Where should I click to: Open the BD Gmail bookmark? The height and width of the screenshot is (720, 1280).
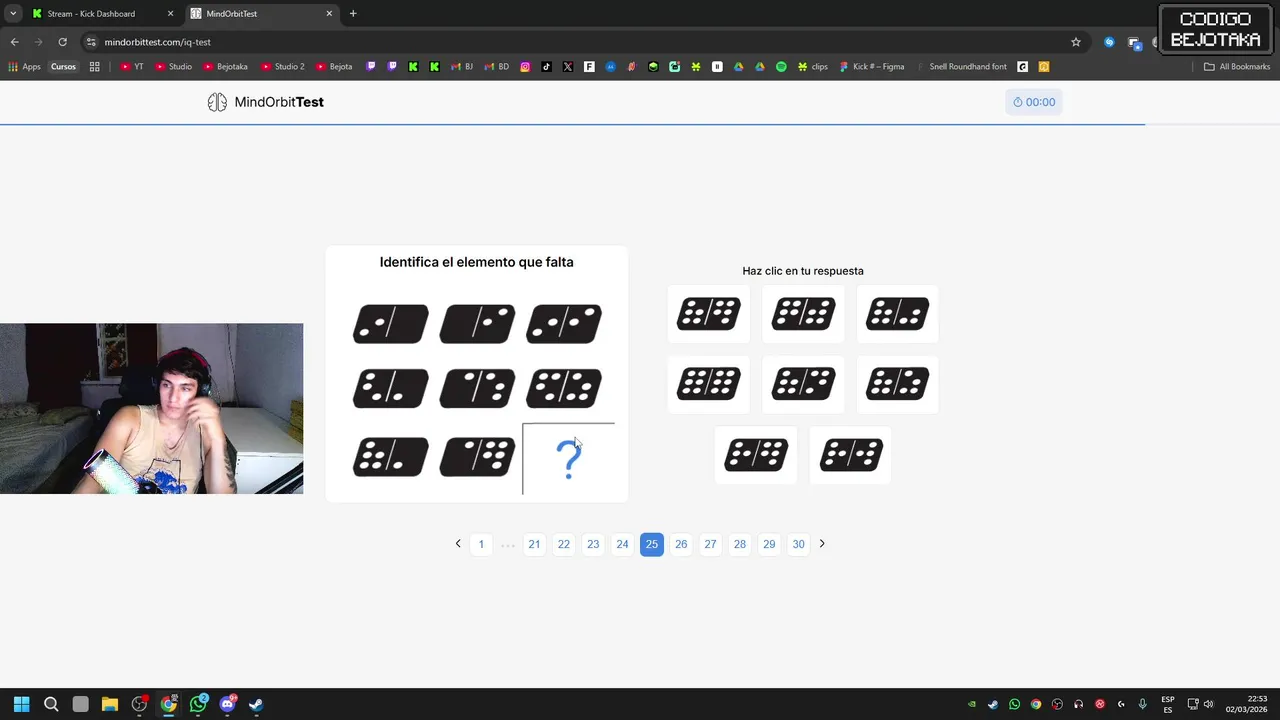[x=497, y=67]
